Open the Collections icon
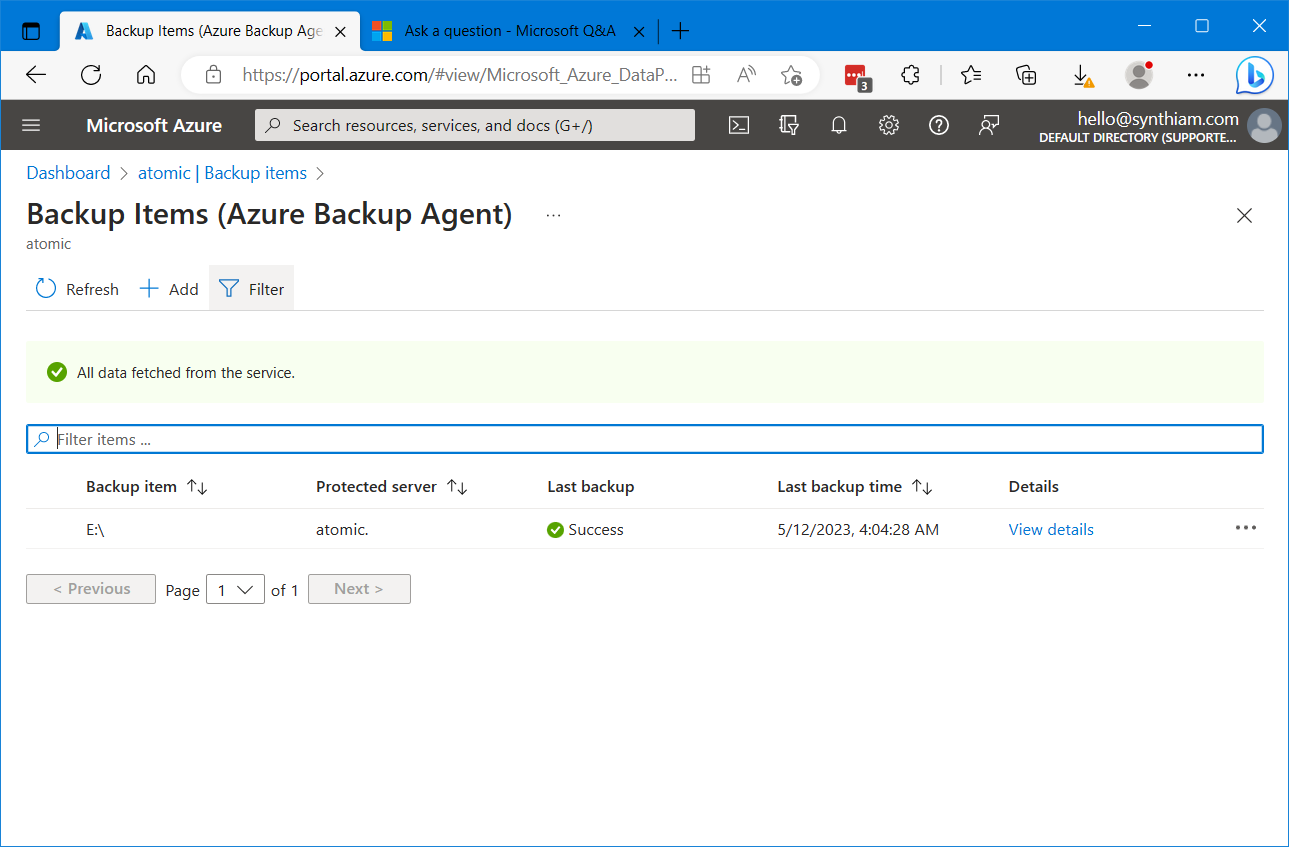This screenshot has height=847, width=1289. tap(1025, 75)
